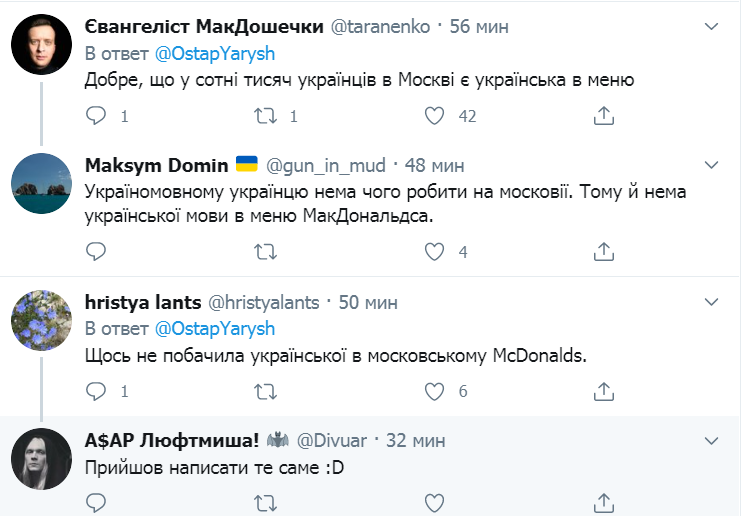742x516 pixels.
Task: Reply to hristya lants' tweet
Action: tap(95, 391)
